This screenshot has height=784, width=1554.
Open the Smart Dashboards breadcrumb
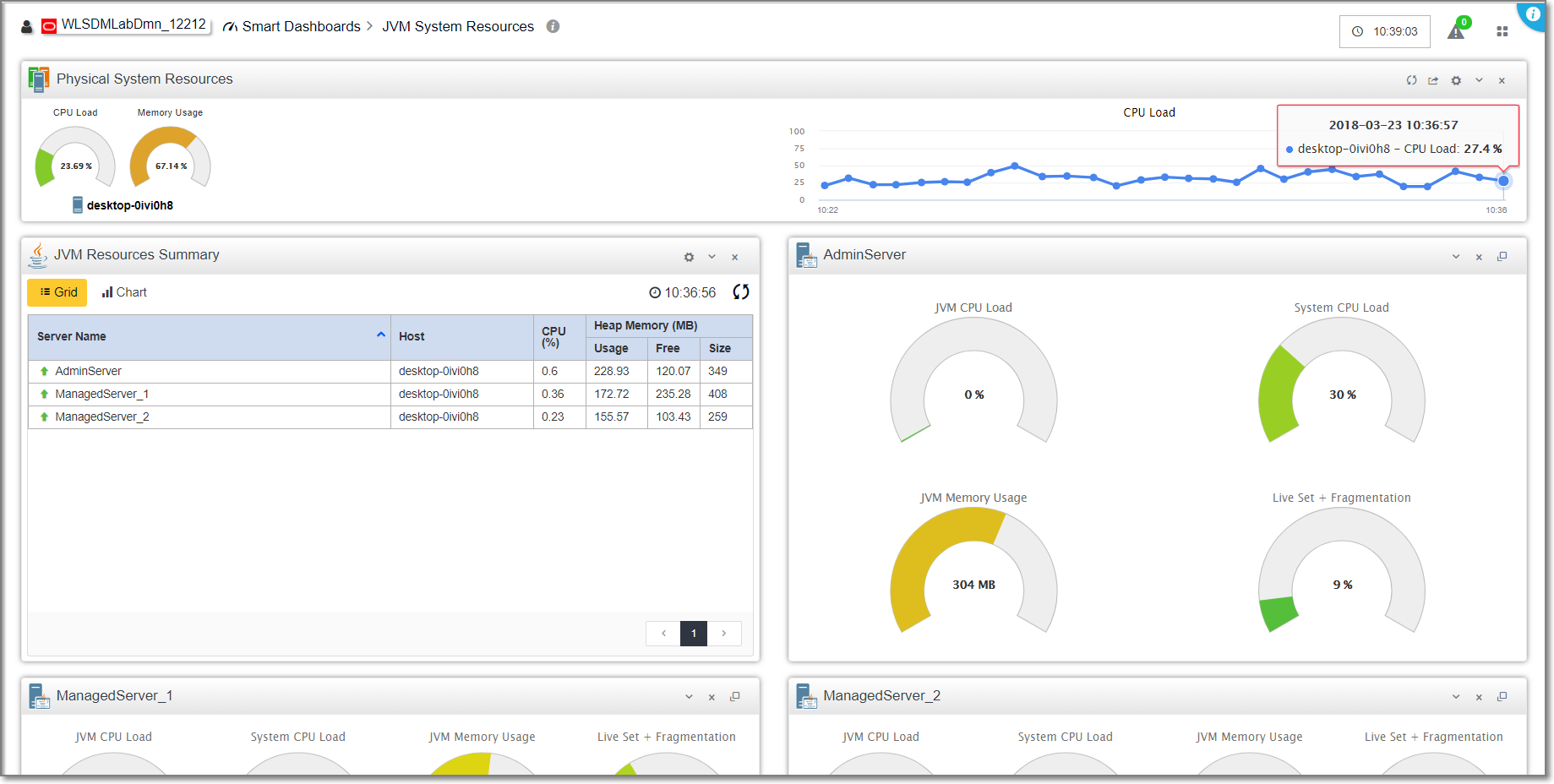pyautogui.click(x=300, y=26)
